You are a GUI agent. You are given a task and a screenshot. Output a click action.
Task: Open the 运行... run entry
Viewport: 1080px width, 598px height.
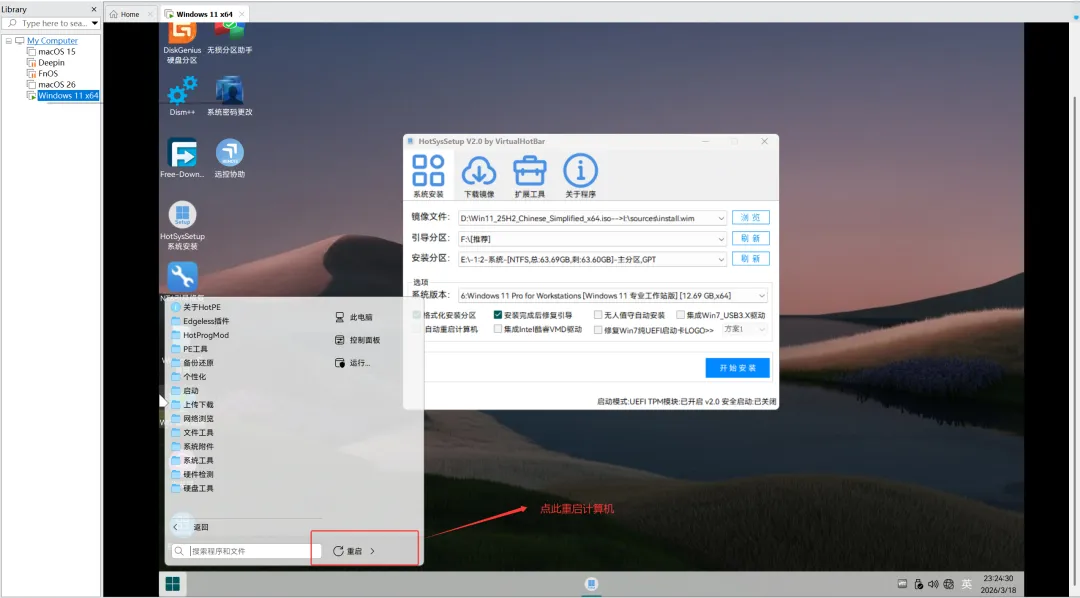353,362
